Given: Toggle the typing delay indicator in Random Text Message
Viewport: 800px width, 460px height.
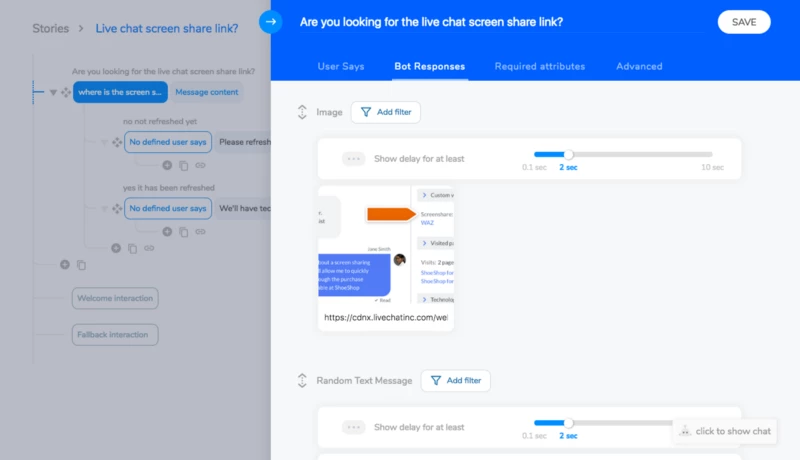Looking at the screenshot, I should (x=353, y=427).
